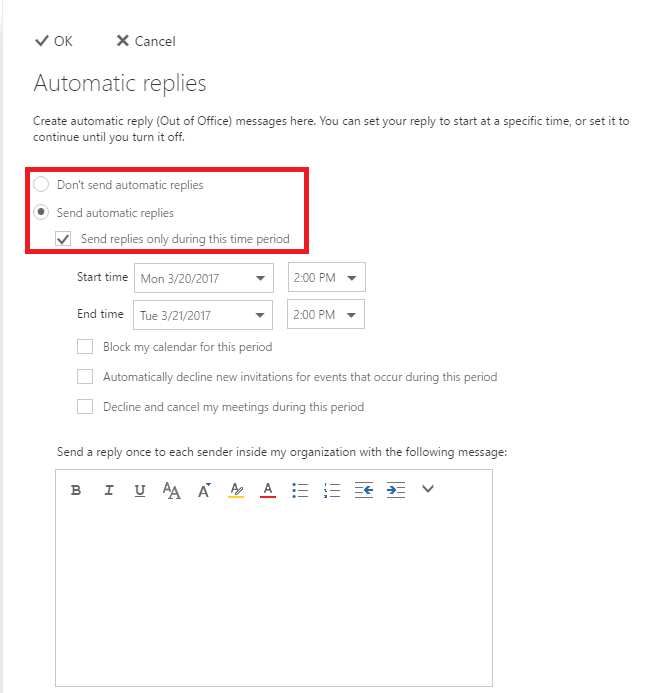Check Automatically decline new invitations checkbox
Screen dimensions: 645x693
85,377
